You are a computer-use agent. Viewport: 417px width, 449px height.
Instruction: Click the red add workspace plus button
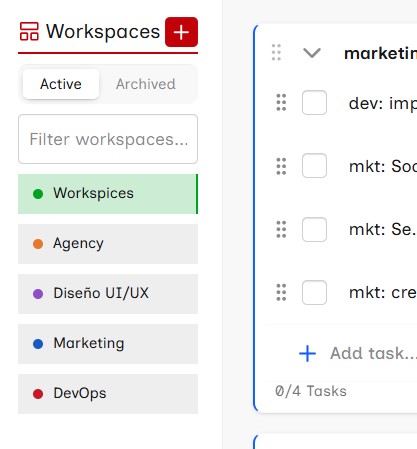181,32
